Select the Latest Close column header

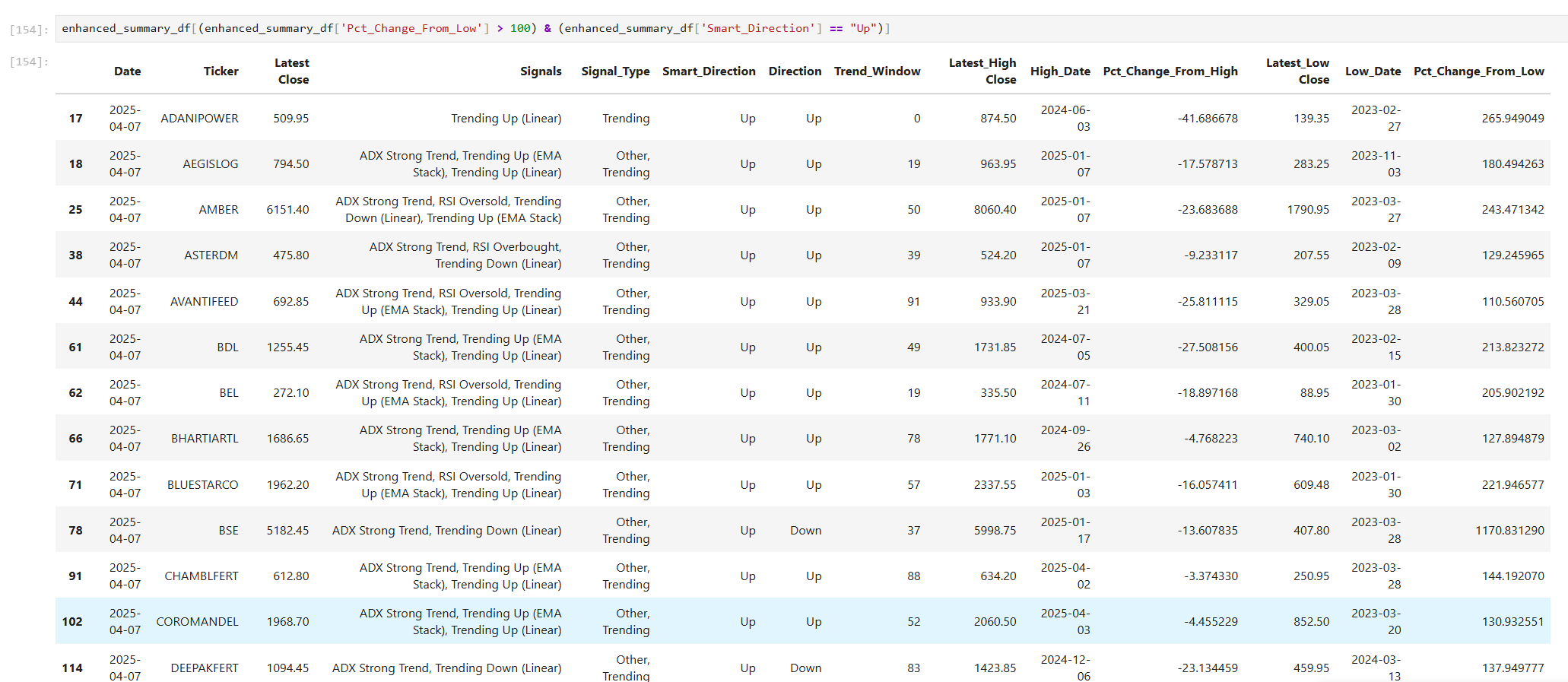coord(292,71)
